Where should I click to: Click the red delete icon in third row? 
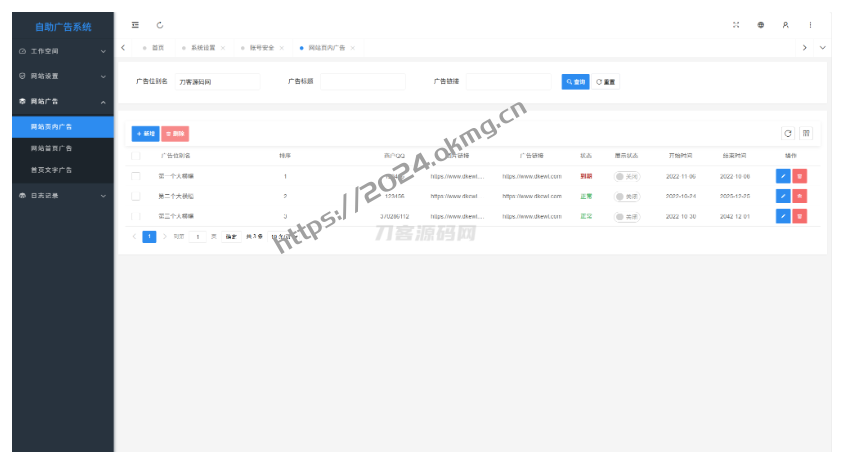800,216
